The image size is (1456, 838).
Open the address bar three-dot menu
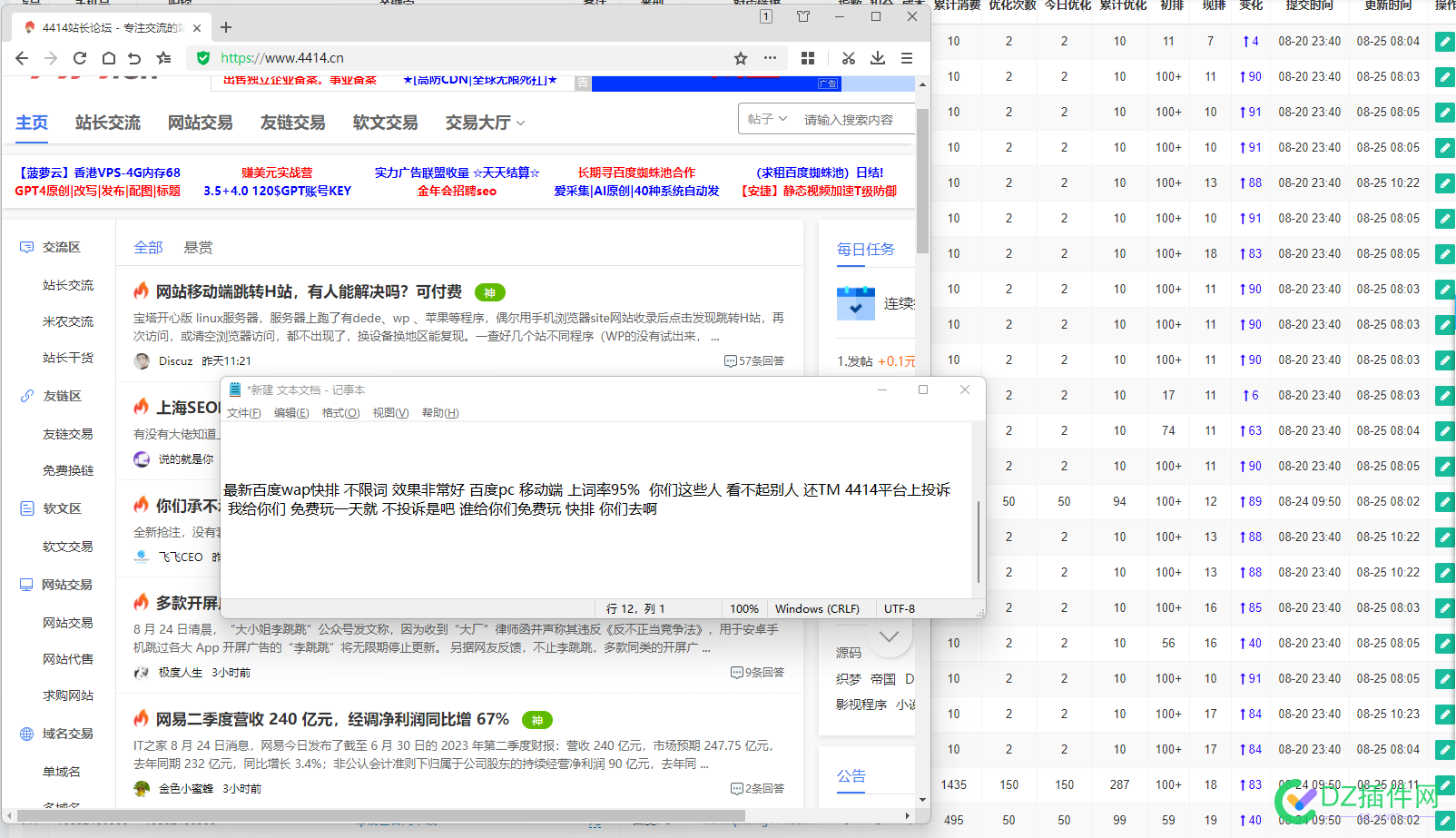coord(770,58)
